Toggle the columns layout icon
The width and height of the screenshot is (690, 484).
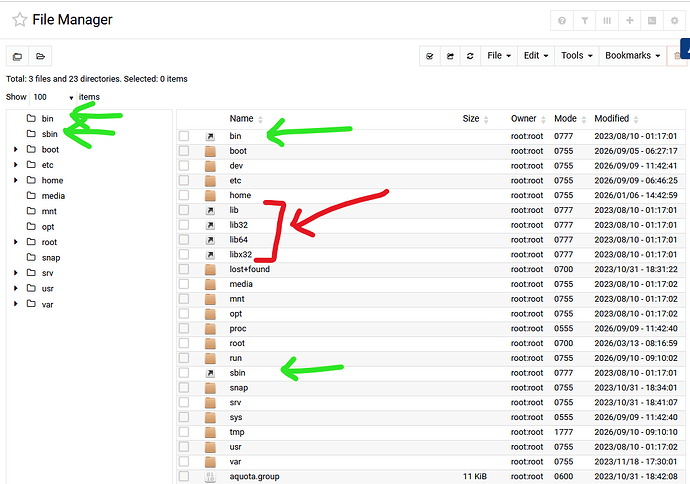[x=607, y=21]
